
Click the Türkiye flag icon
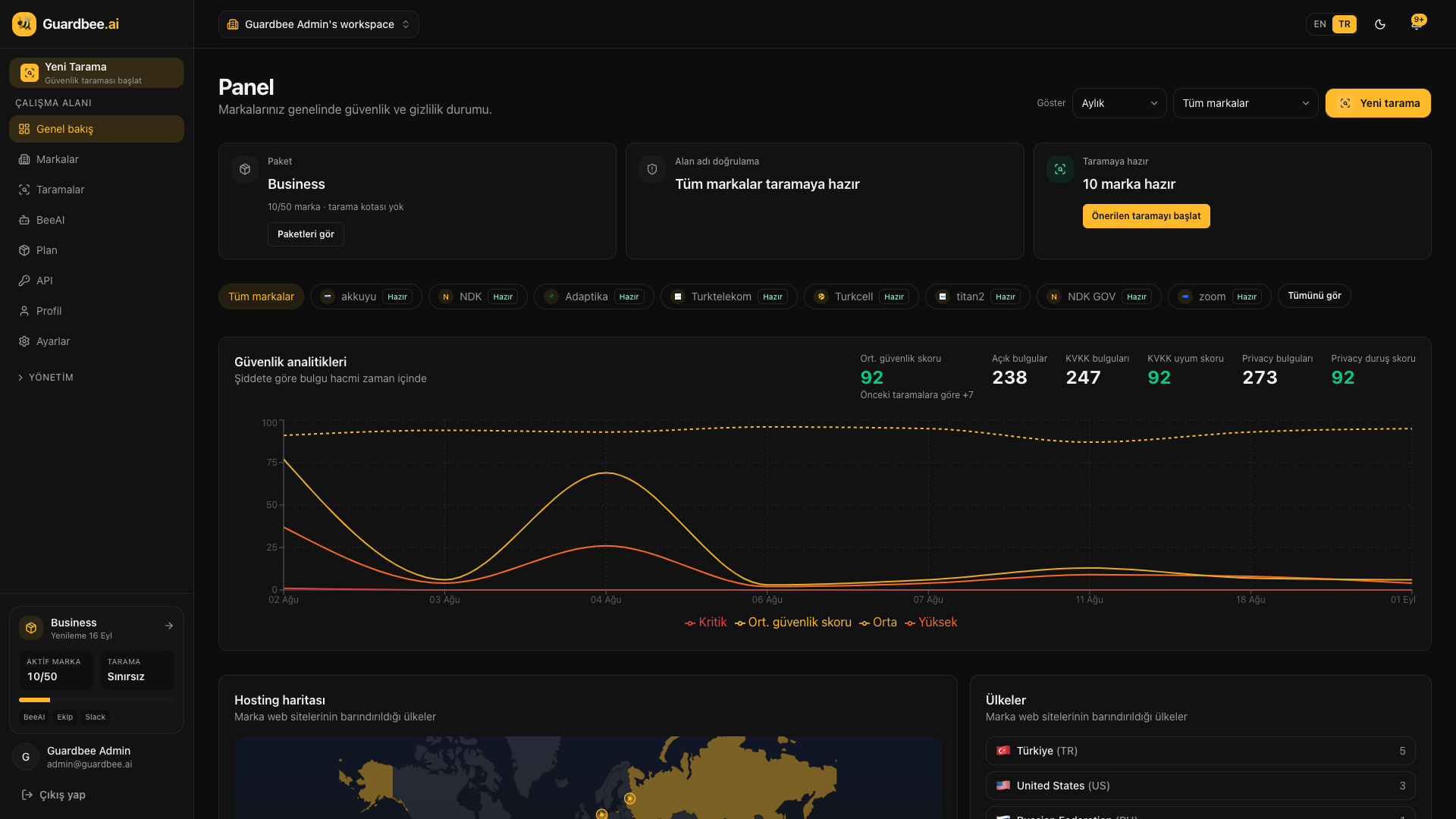pyautogui.click(x=1003, y=751)
